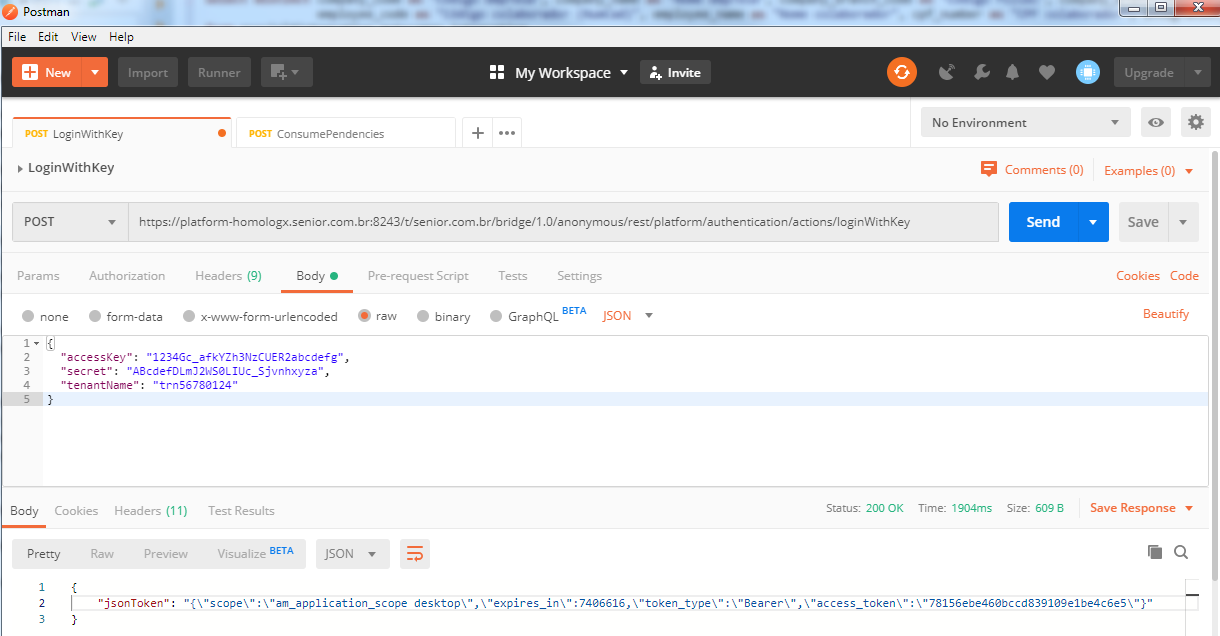1220x636 pixels.
Task: Open the Tests tab
Action: pos(513,275)
